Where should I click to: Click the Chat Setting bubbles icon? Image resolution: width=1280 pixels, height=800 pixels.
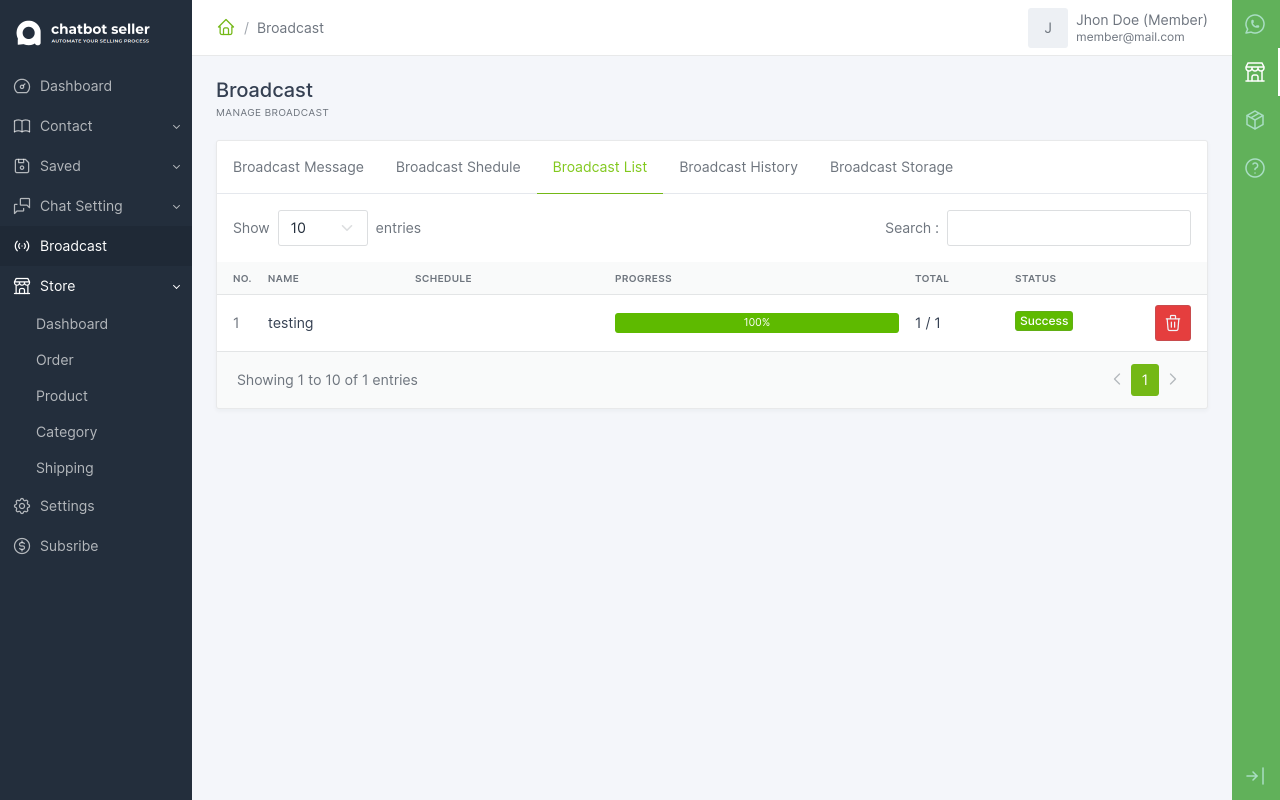(x=22, y=206)
